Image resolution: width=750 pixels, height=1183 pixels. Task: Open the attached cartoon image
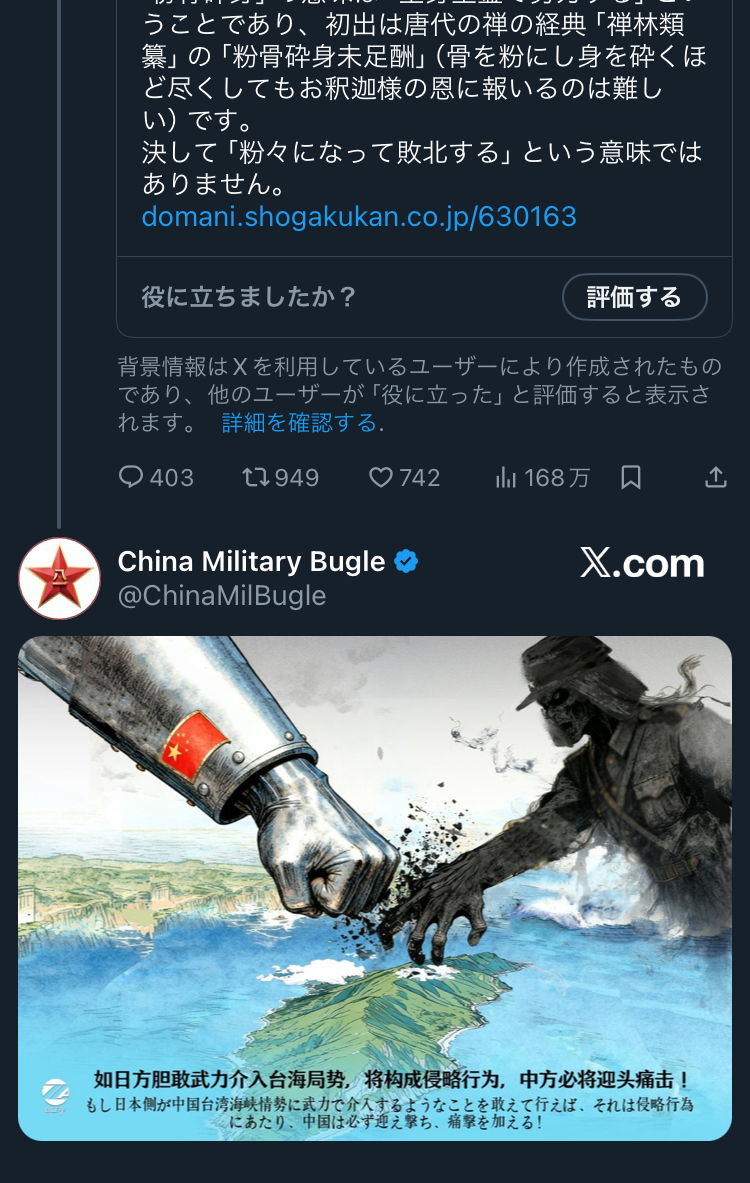[375, 888]
